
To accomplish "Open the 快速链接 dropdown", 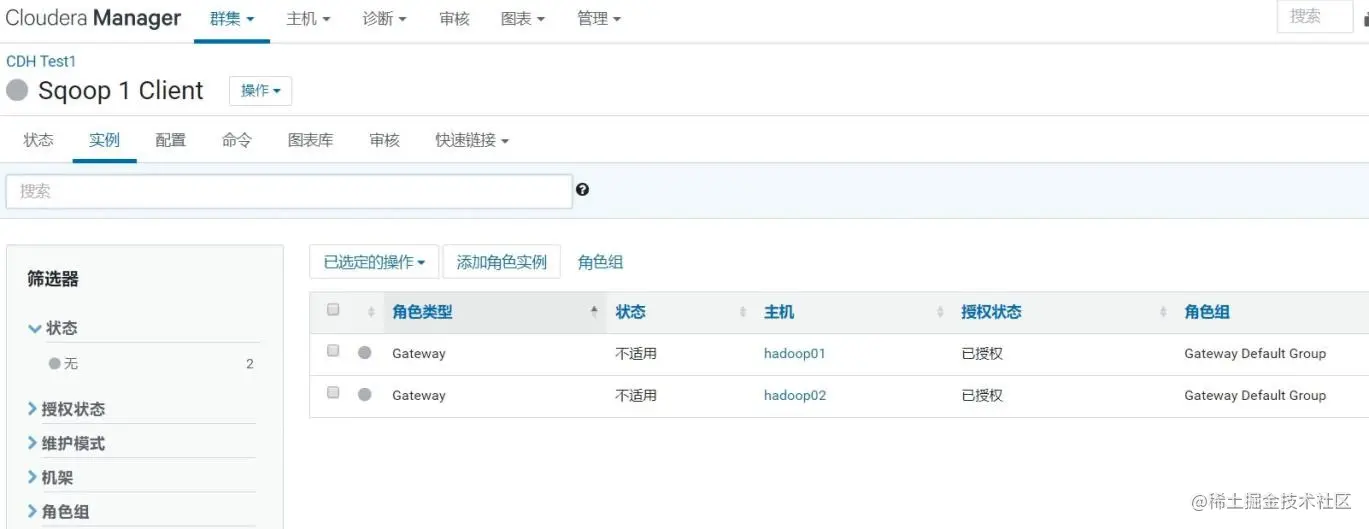I will [x=472, y=140].
